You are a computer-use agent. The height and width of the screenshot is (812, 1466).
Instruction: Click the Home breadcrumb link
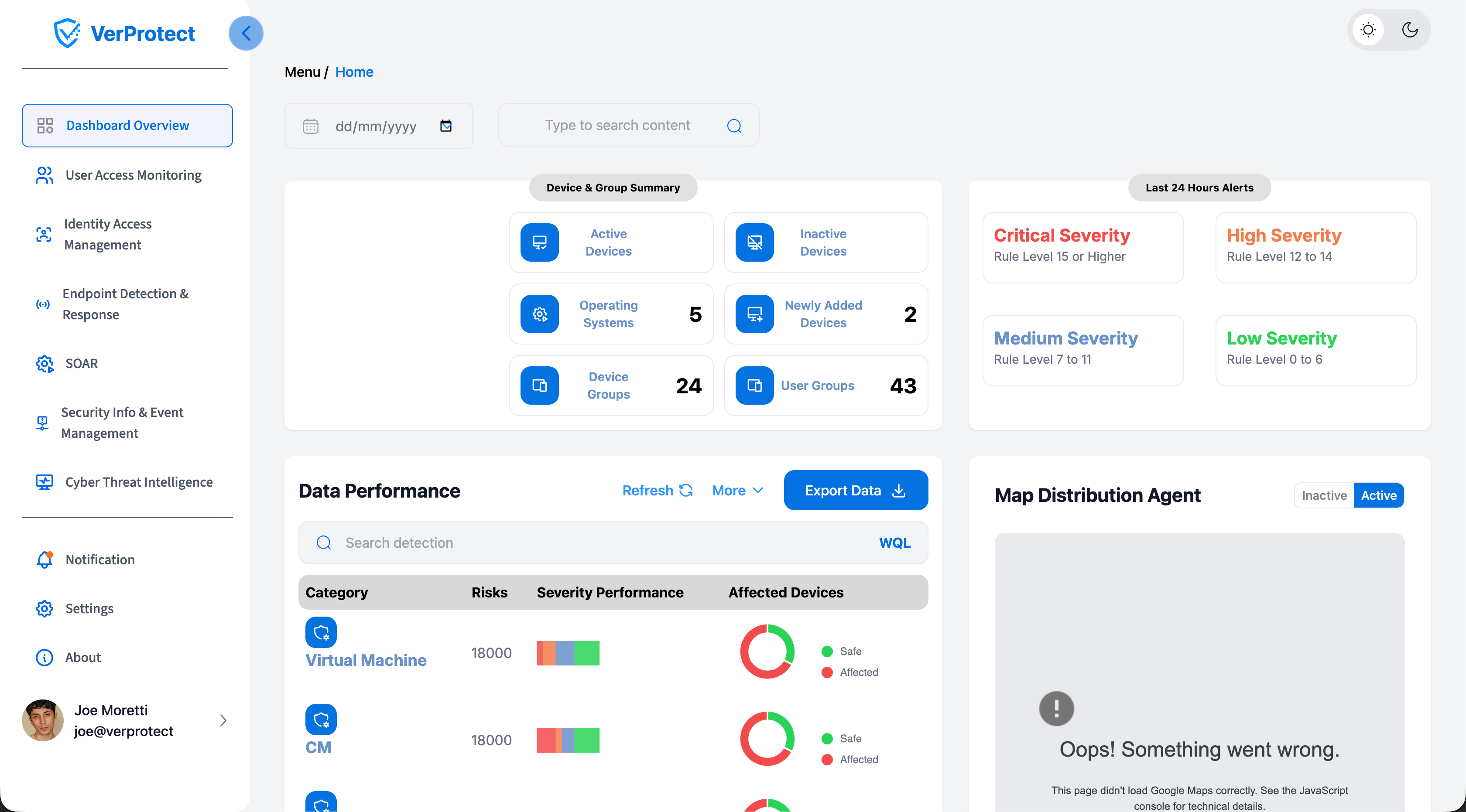pos(354,72)
